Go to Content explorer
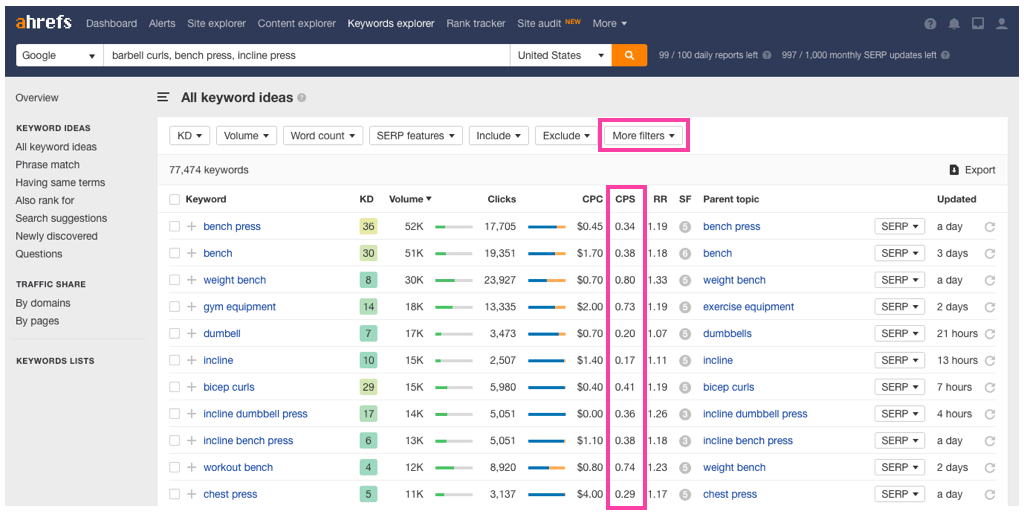 [x=296, y=24]
